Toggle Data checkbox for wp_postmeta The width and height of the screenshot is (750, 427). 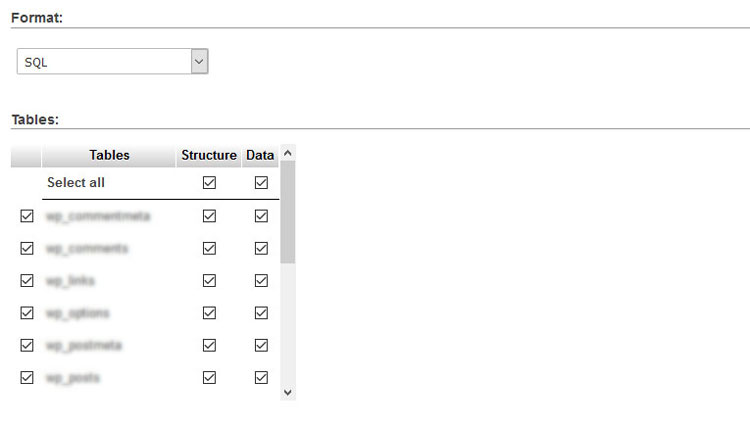tap(261, 345)
